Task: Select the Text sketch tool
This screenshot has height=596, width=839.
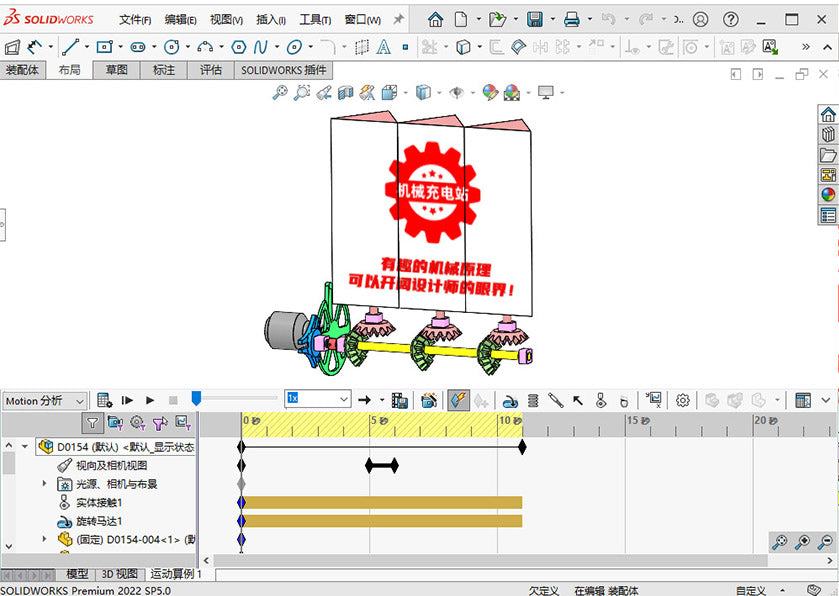Action: [384, 47]
